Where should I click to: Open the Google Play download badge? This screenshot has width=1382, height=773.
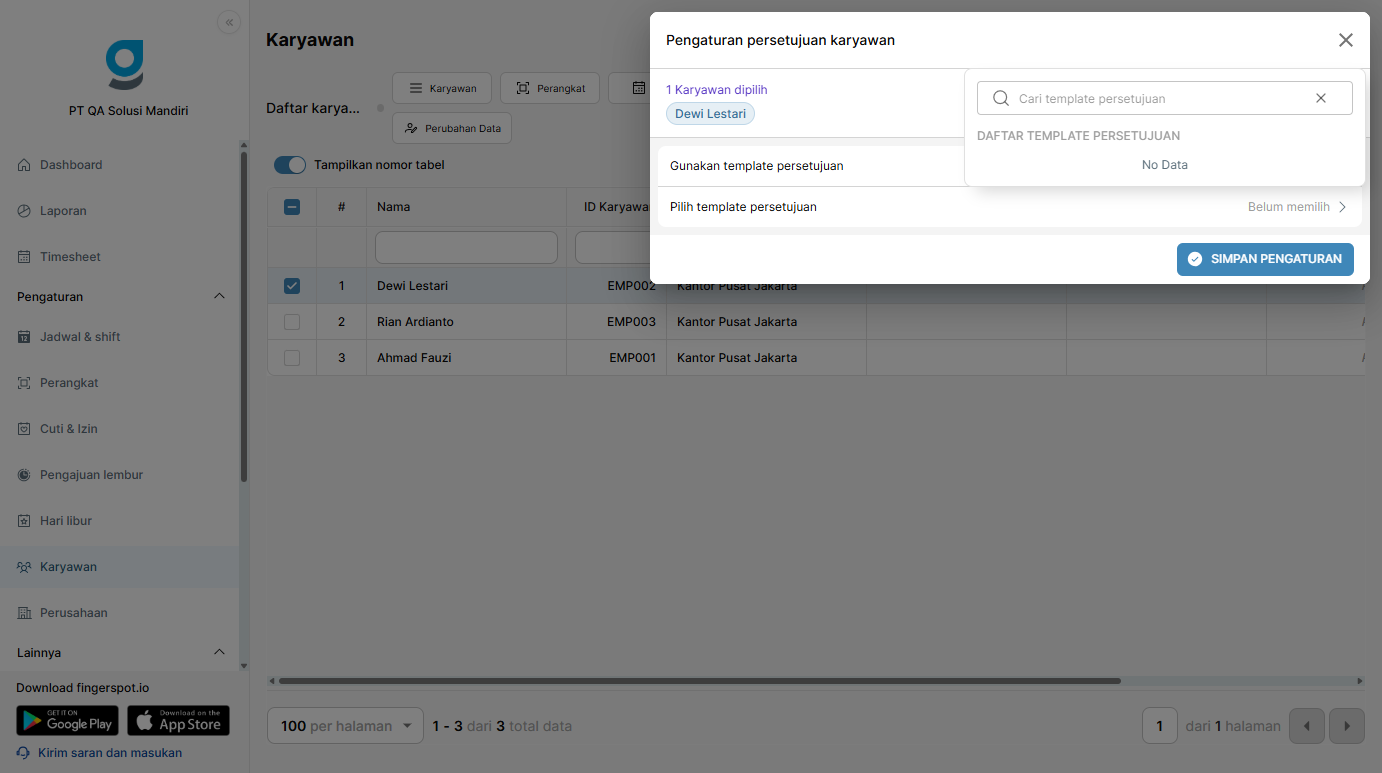(x=67, y=721)
